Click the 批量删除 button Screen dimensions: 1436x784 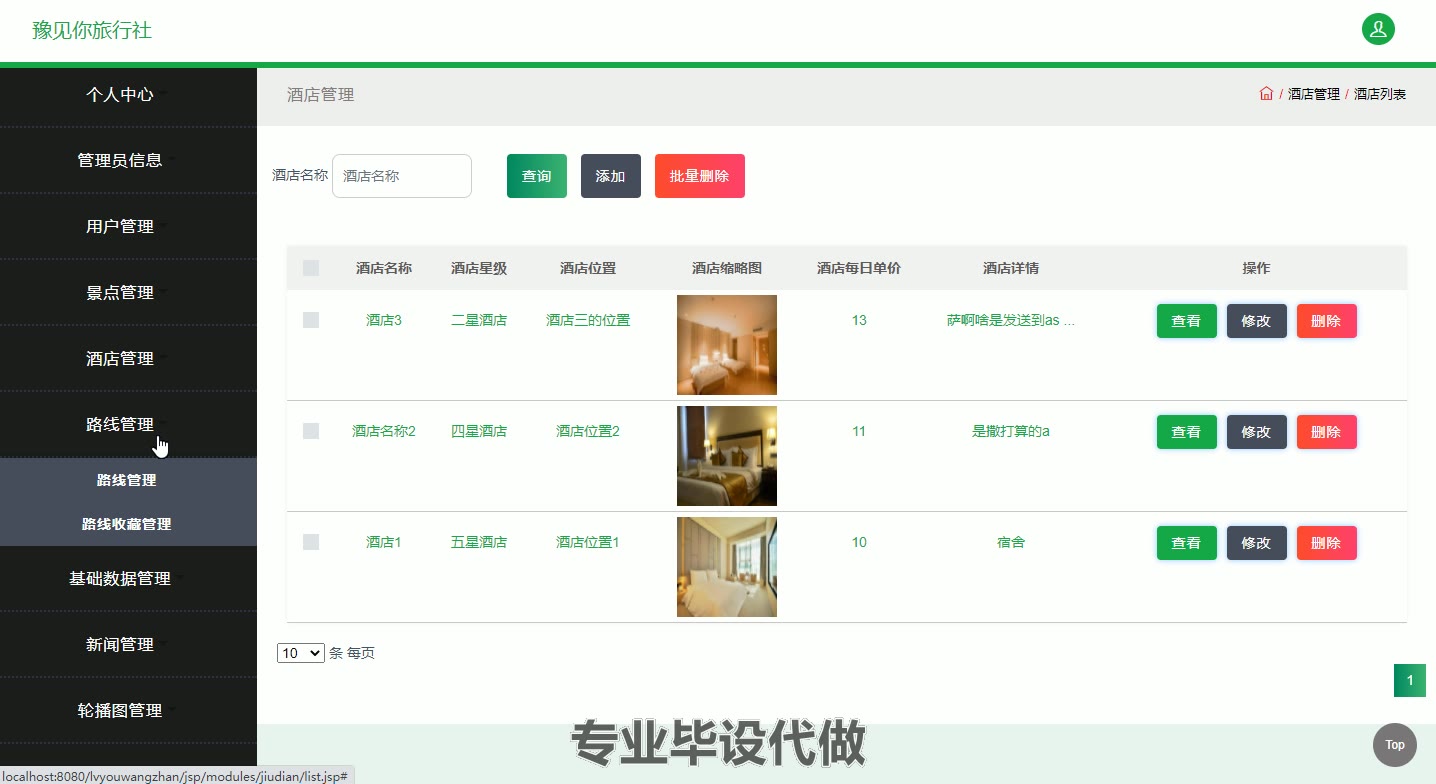tap(700, 176)
